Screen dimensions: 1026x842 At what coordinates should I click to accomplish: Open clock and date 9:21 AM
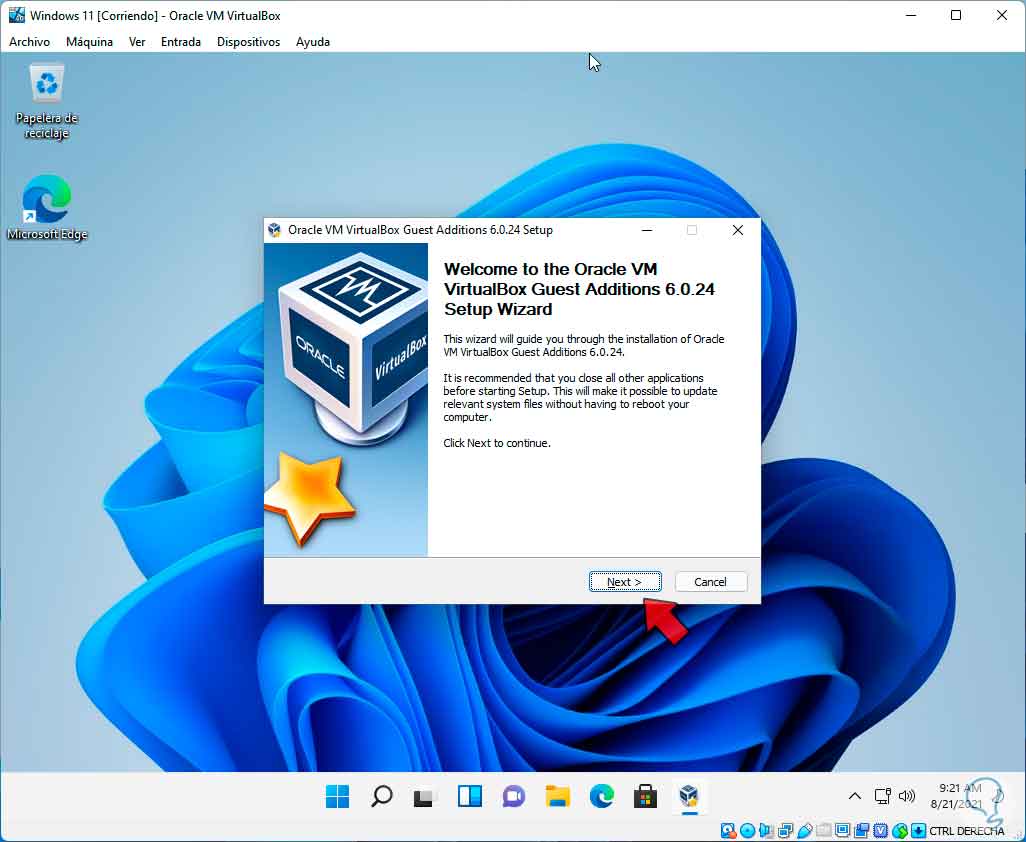click(957, 796)
